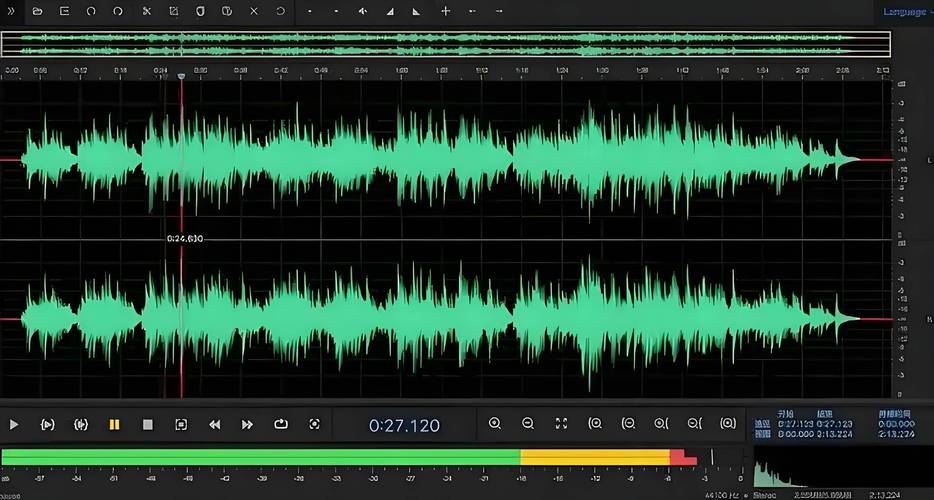Click the playhead marker on the timeline ruler
934x500 pixels.
coord(182,76)
